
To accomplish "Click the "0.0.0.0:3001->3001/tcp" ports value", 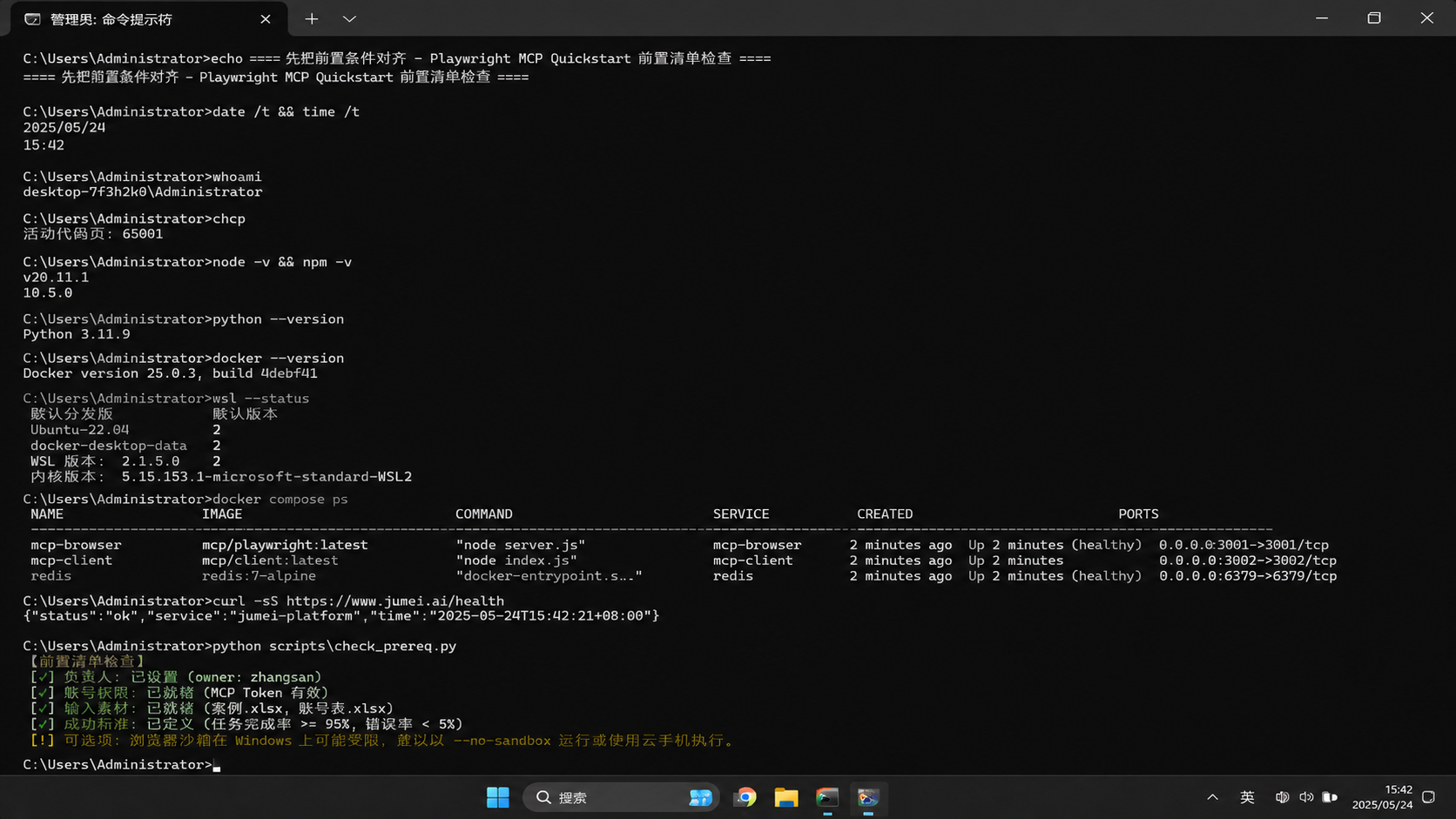I will (x=1244, y=545).
